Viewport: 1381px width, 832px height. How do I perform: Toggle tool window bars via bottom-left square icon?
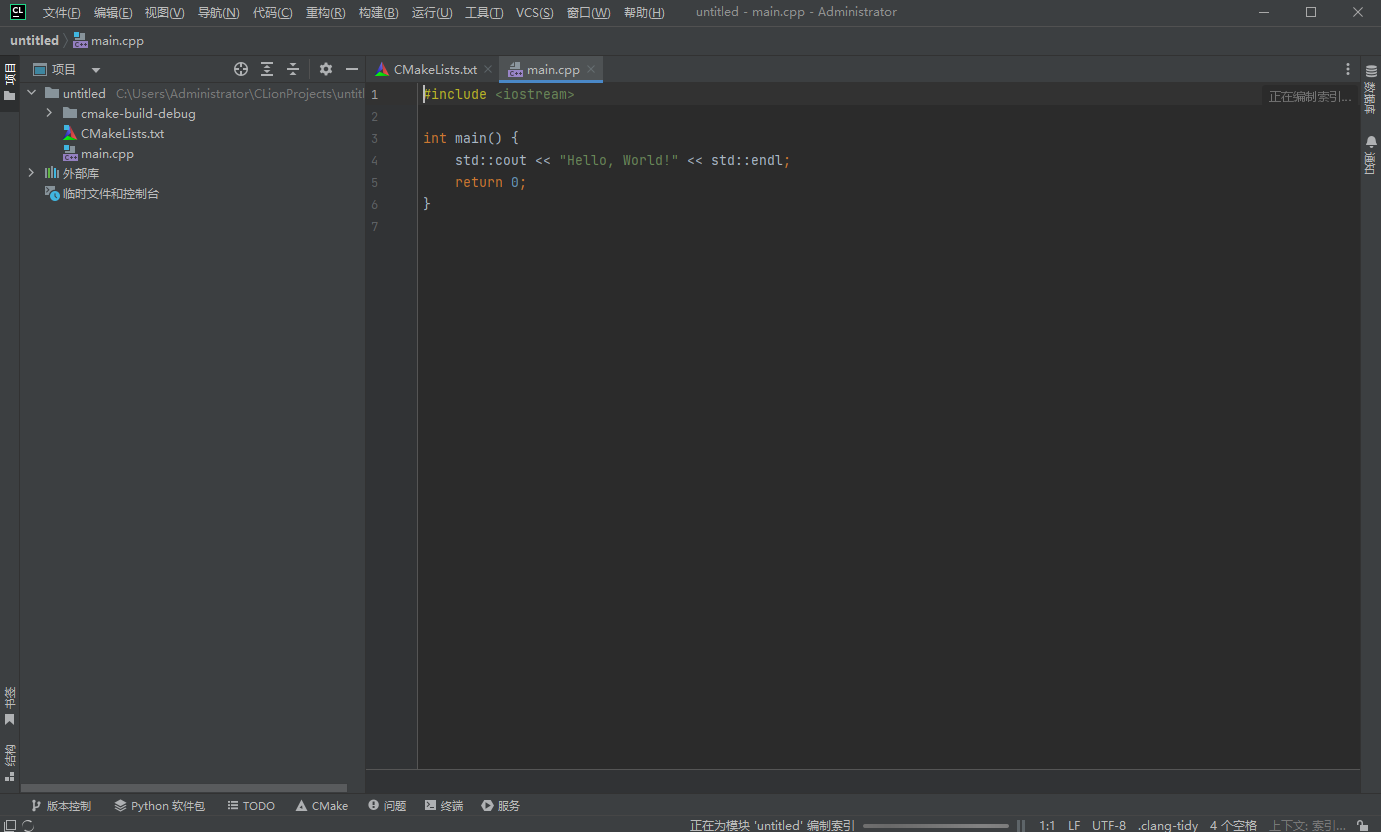pos(10,825)
